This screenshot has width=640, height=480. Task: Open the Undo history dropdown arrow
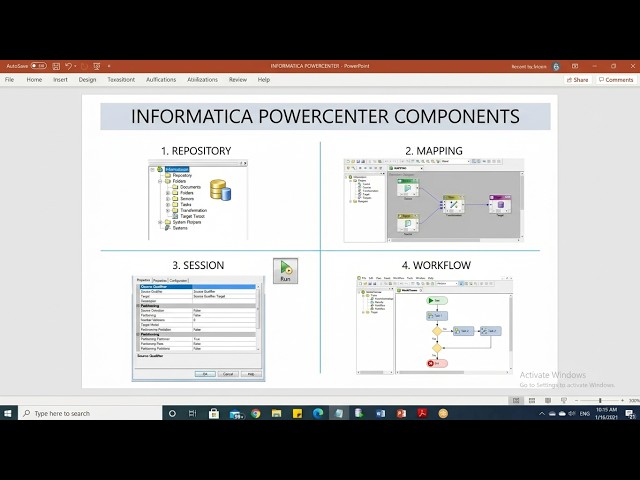coord(76,66)
